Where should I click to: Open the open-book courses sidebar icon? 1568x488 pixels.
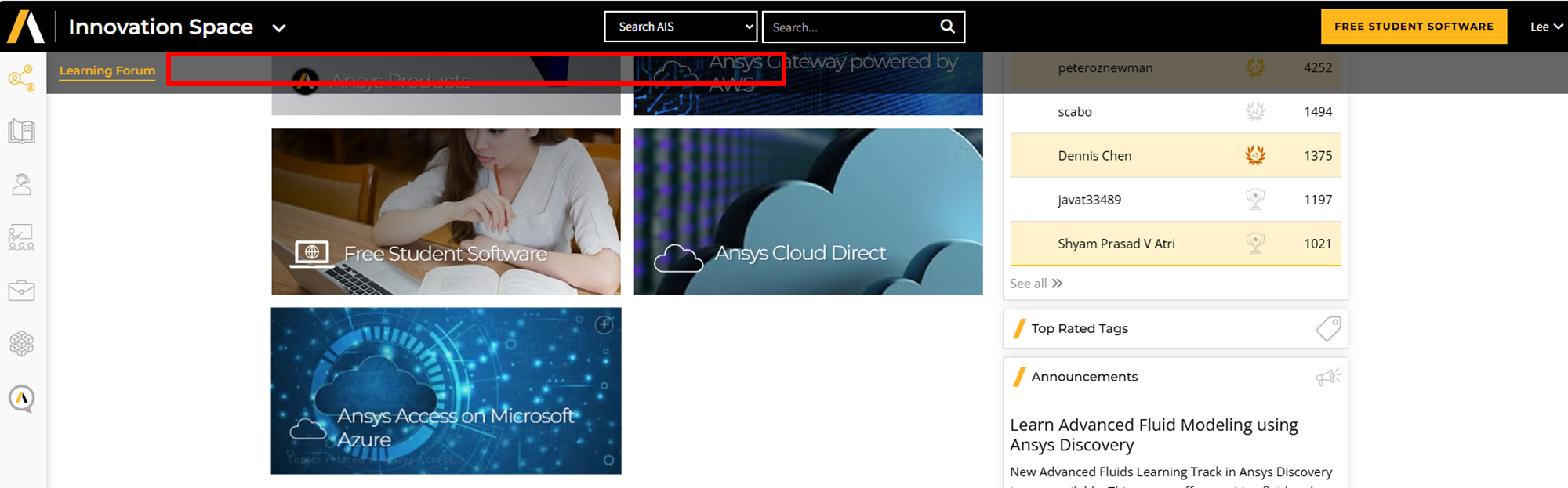21,132
